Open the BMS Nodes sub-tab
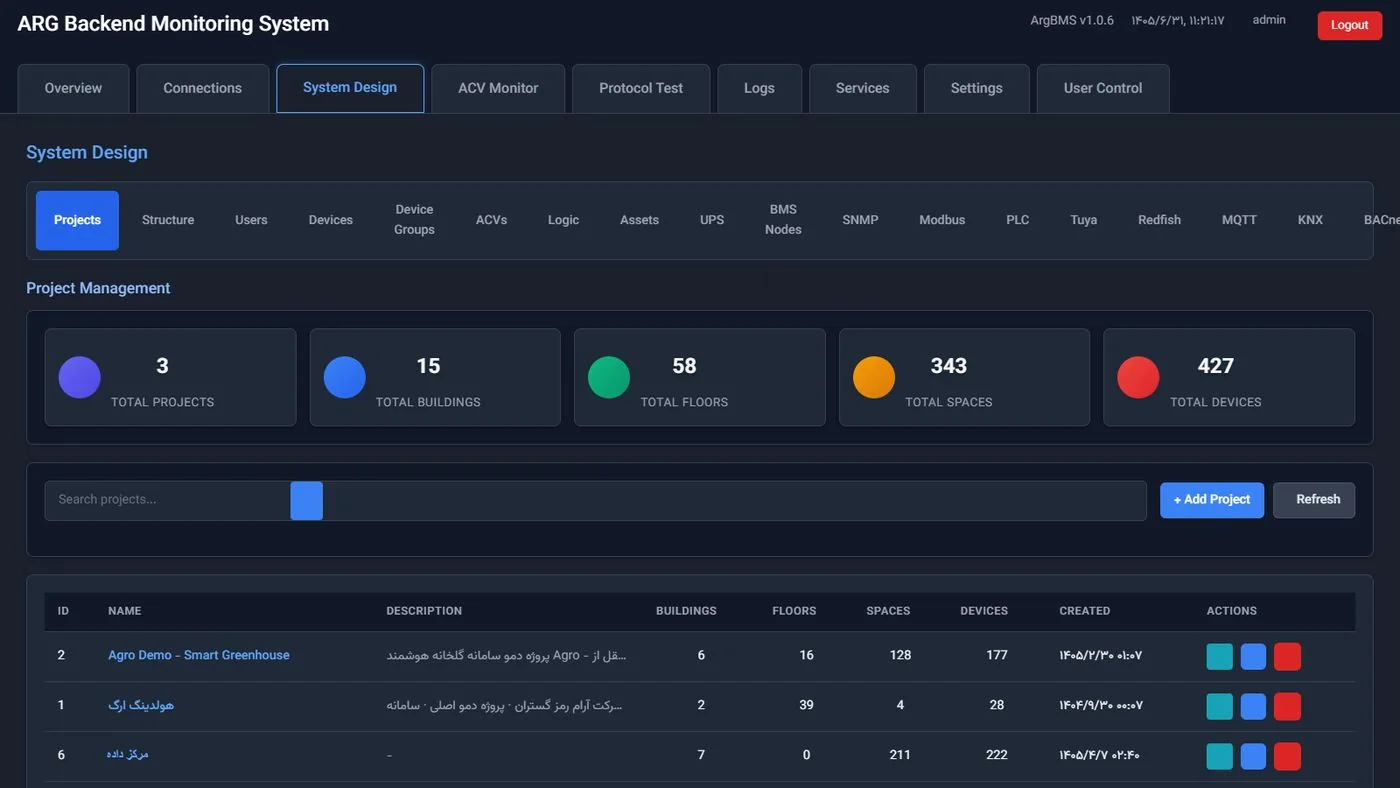 click(x=783, y=220)
